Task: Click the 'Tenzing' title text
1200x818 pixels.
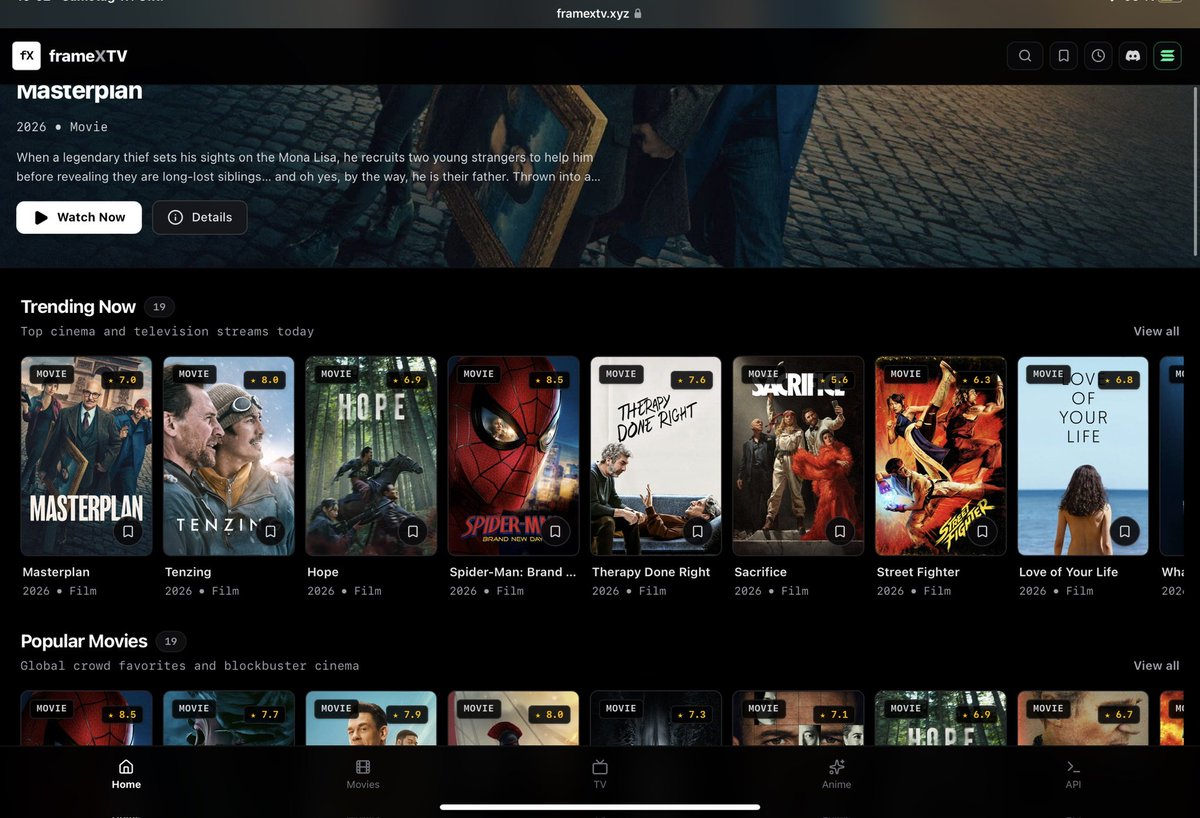Action: (x=188, y=572)
